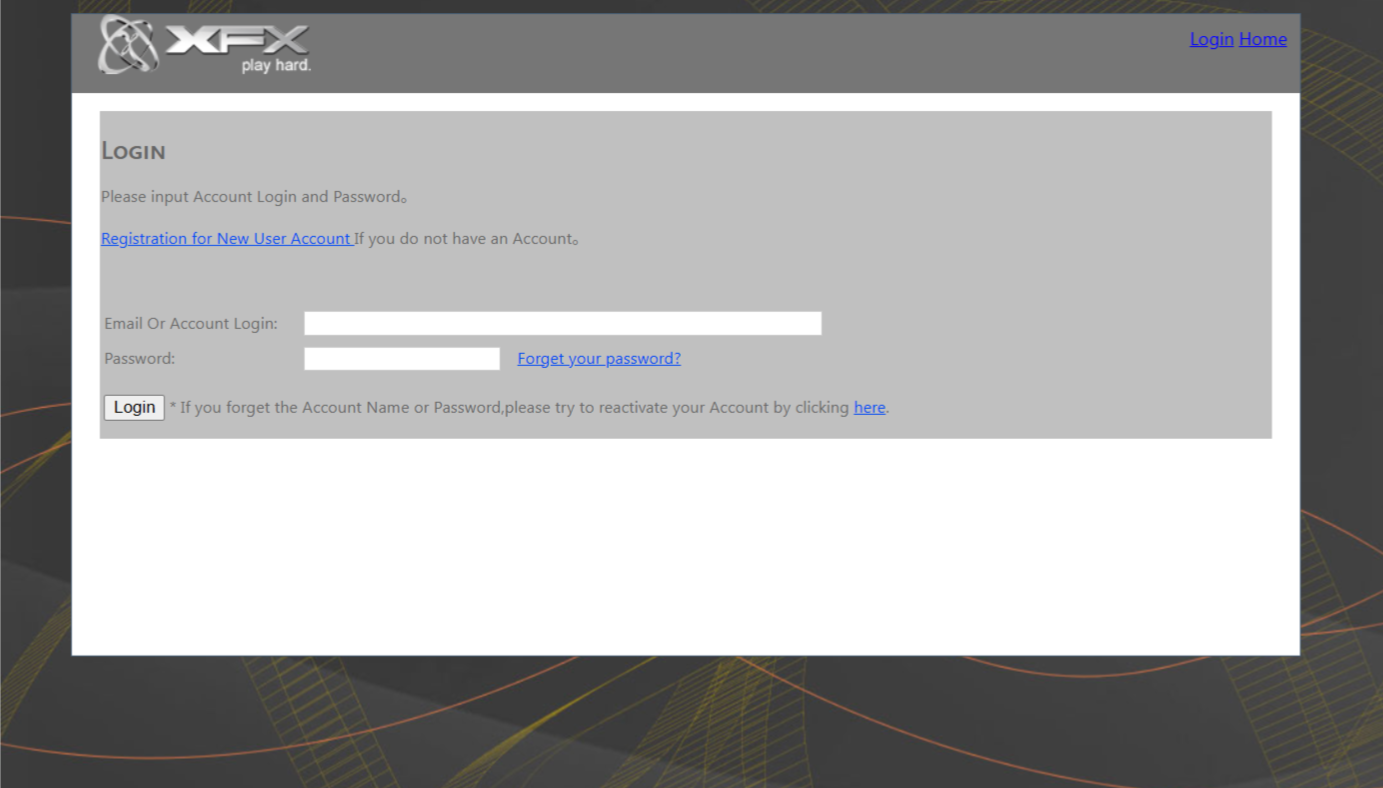This screenshot has height=788, width=1383.
Task: Click "If you do not have an Account" text
Action: point(466,239)
